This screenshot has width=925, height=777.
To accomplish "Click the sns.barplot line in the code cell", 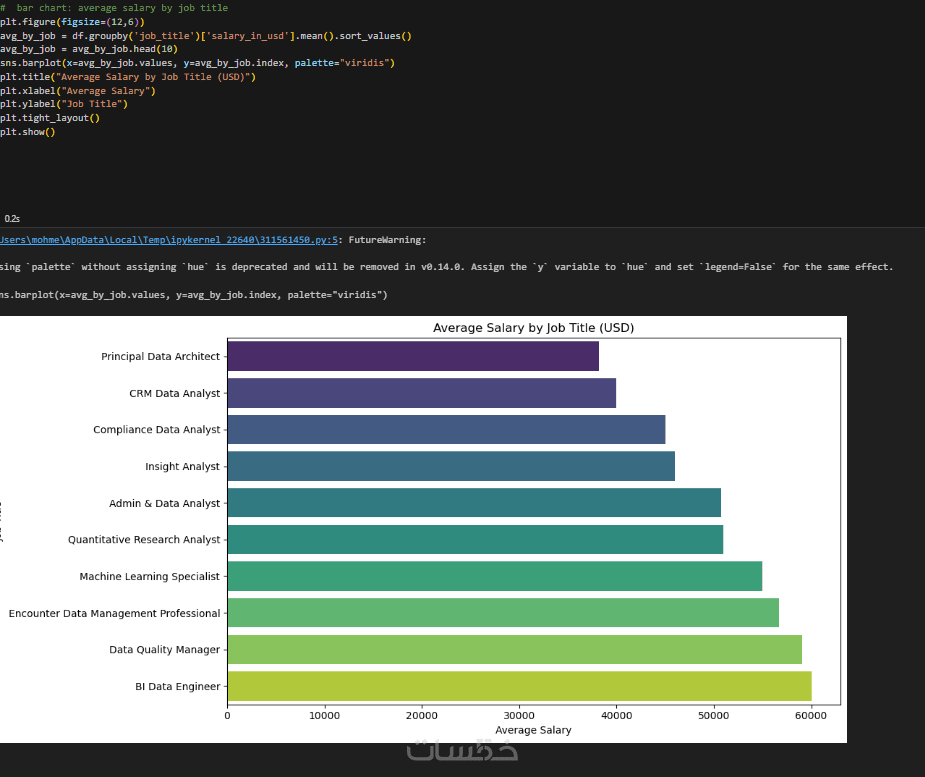I will click(x=197, y=63).
